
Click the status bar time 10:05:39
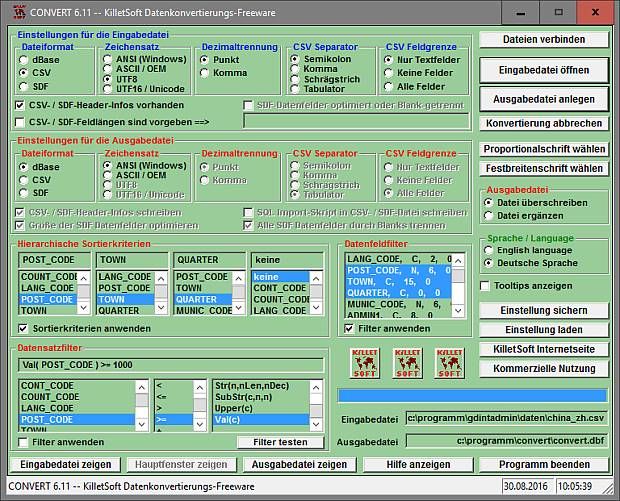pyautogui.click(x=575, y=486)
